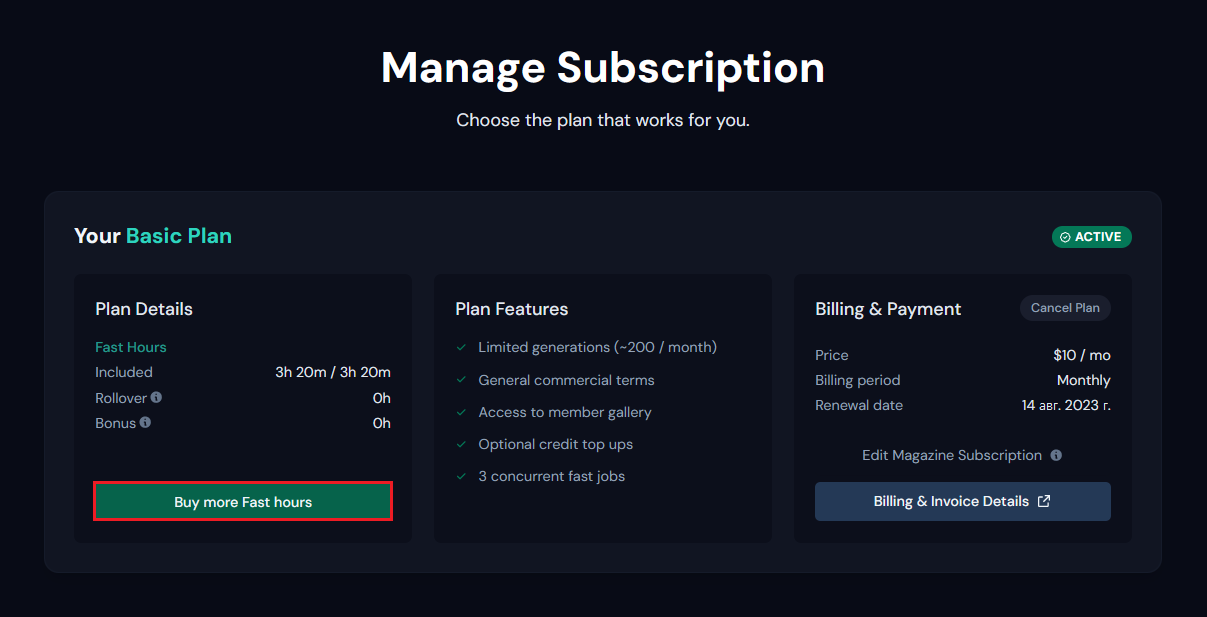1207x617 pixels.
Task: Click the external link icon on Billing & Invoice Details
Action: [x=1044, y=501]
